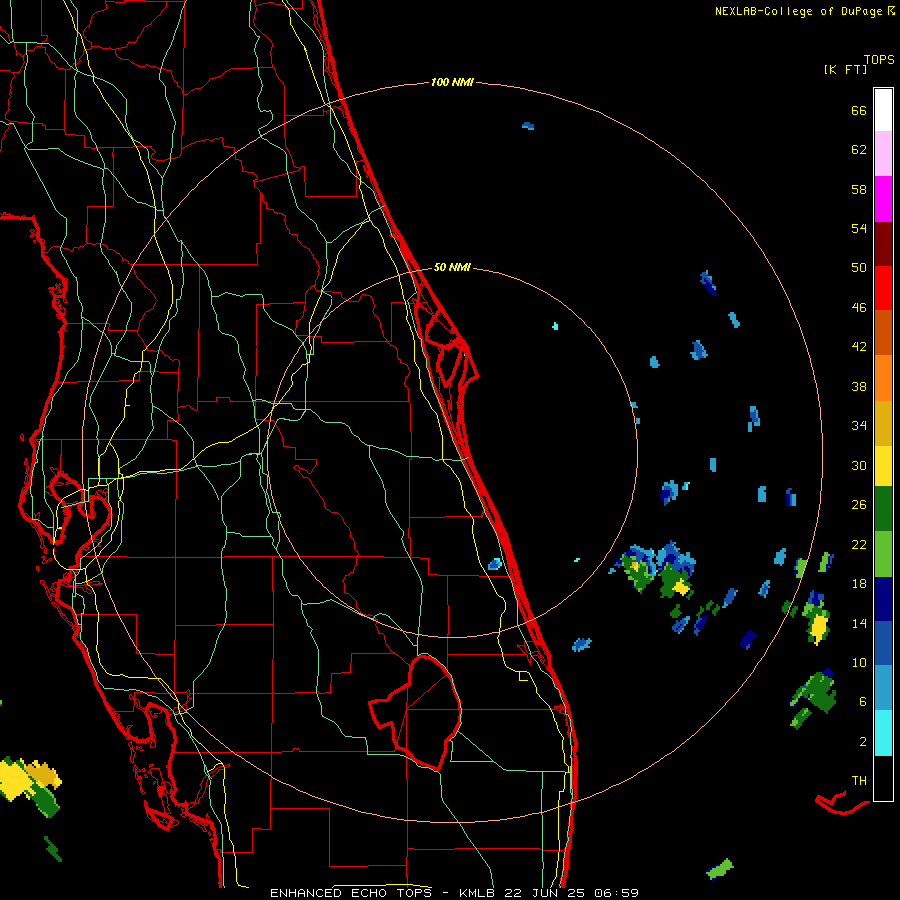Select the 50 value on the legend

pos(859,267)
